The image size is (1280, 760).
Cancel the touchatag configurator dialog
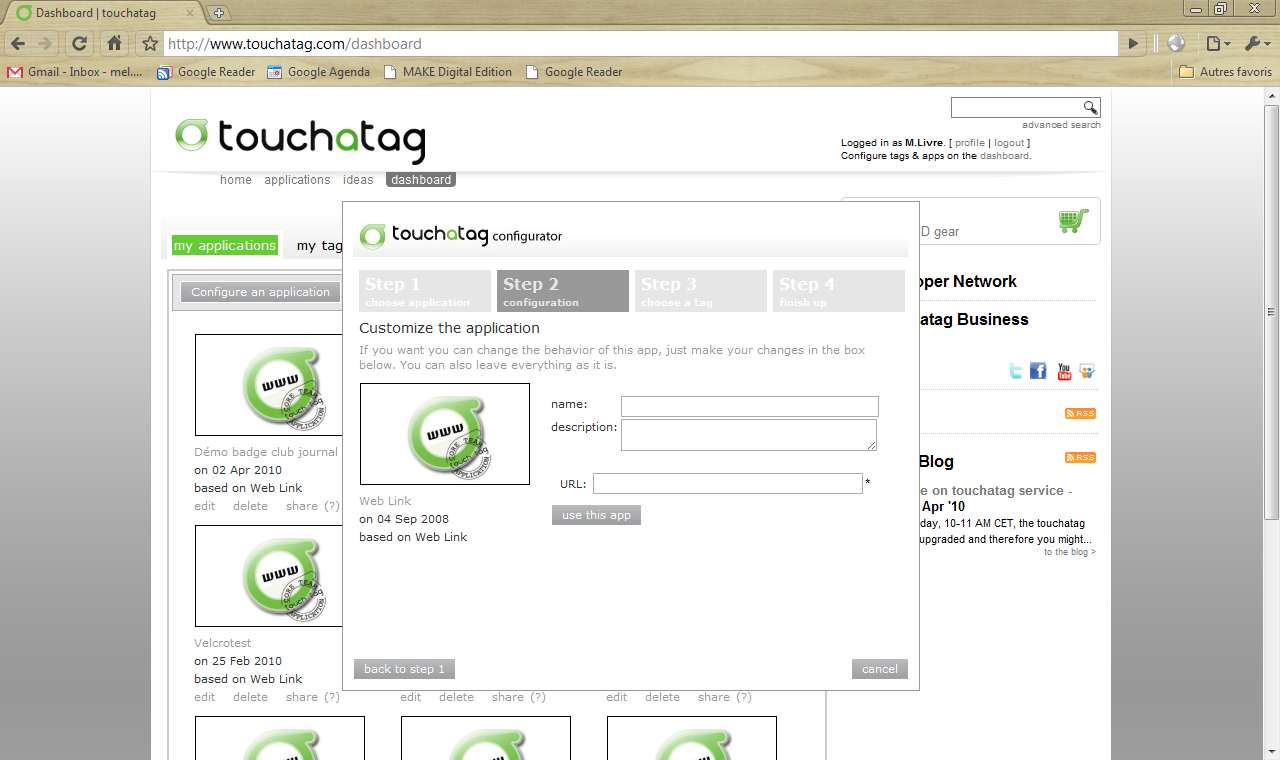[x=880, y=669]
